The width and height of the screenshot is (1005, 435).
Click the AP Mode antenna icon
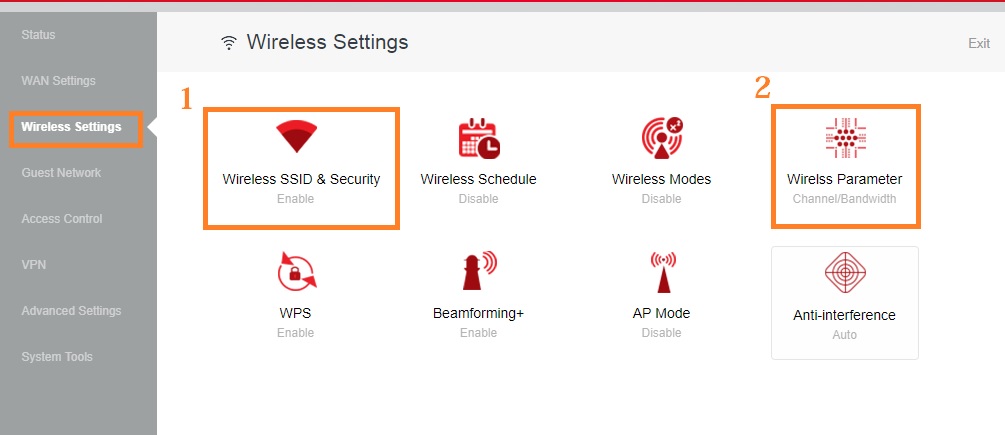coord(662,272)
